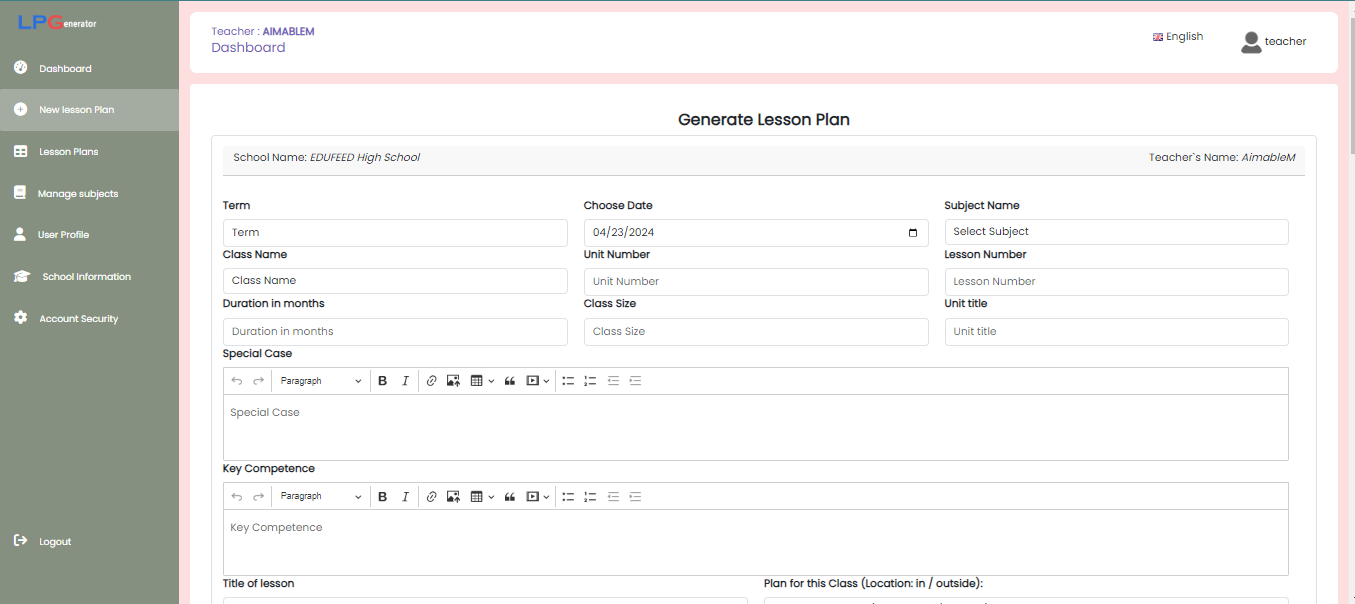Click in the Class Size field
The image size is (1355, 604).
point(755,332)
